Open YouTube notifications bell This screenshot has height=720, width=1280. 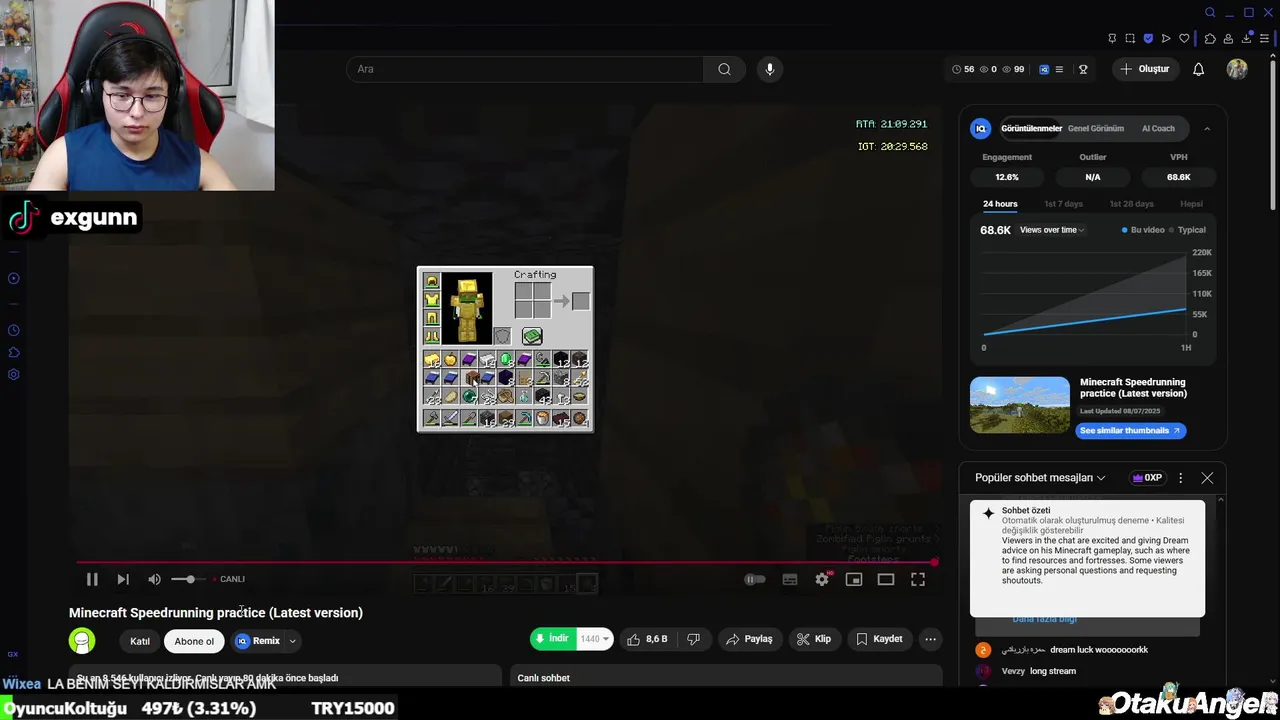click(1198, 69)
